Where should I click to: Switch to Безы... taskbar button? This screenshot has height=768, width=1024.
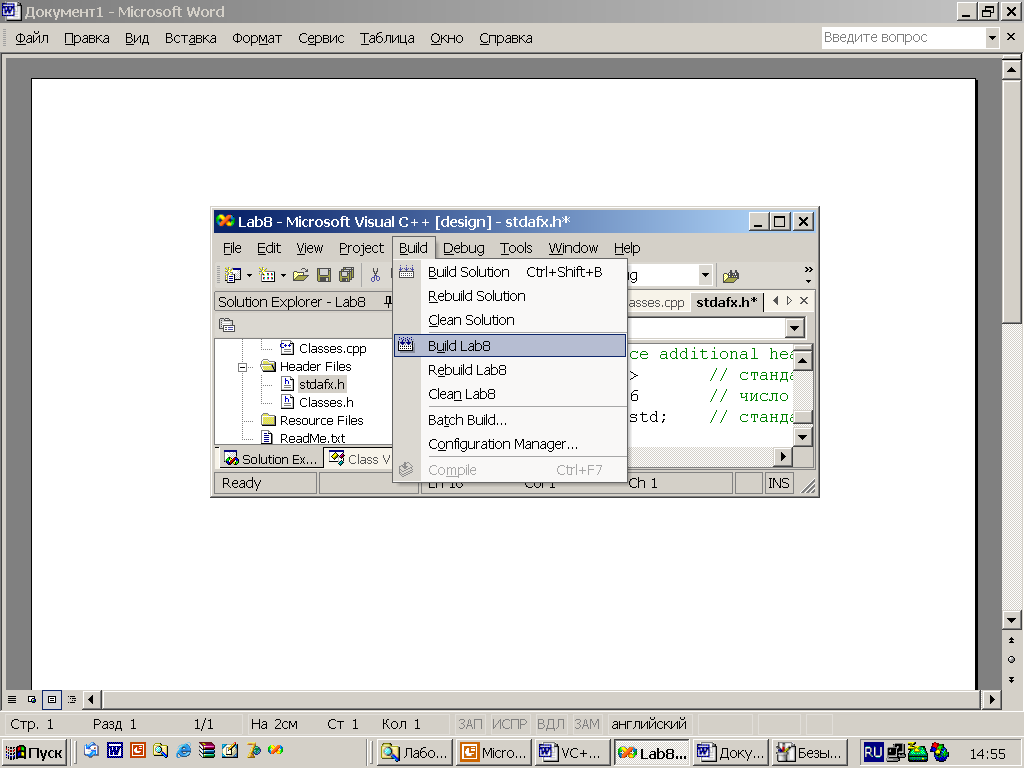pyautogui.click(x=810, y=753)
